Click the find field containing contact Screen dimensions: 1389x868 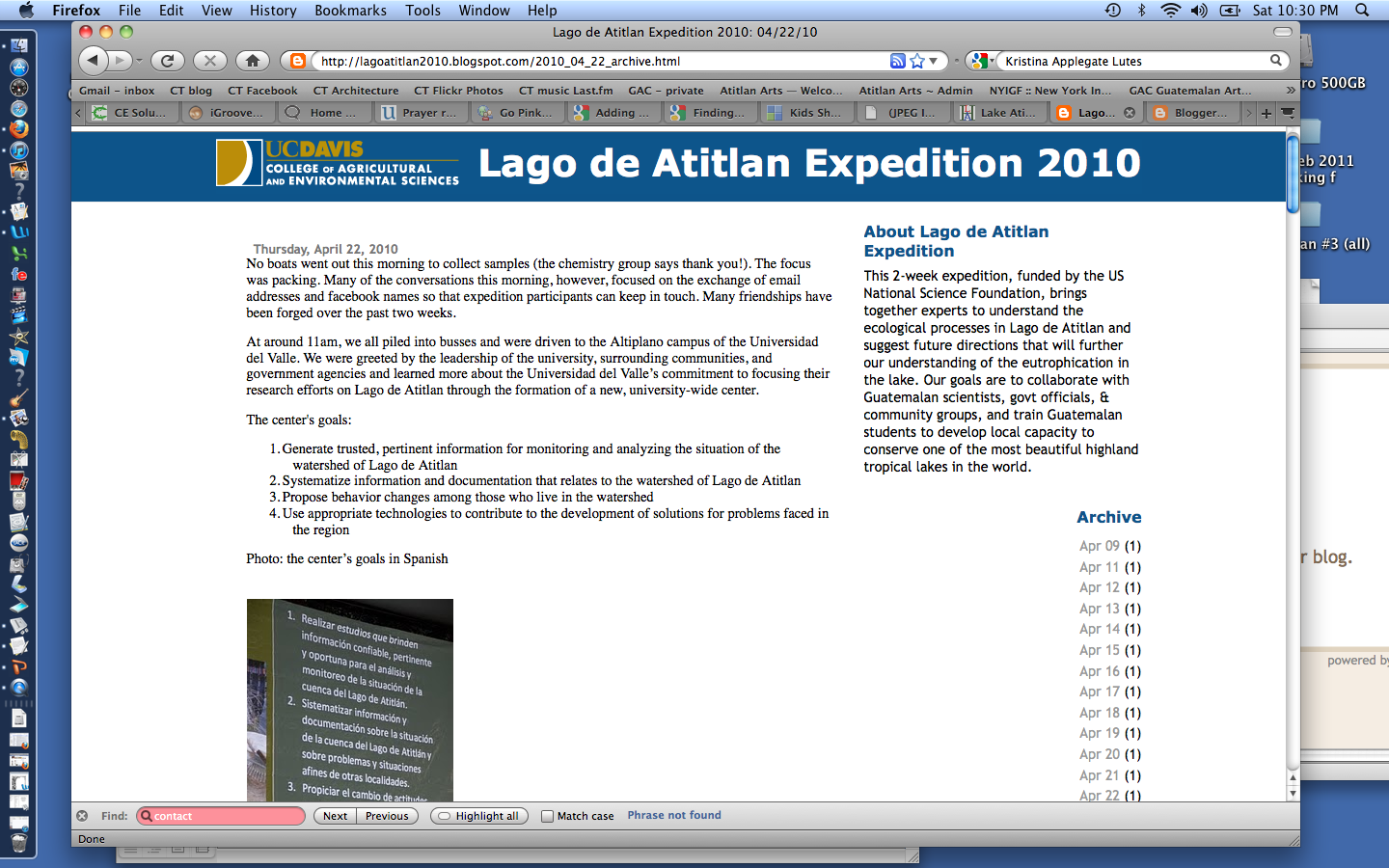[x=221, y=816]
